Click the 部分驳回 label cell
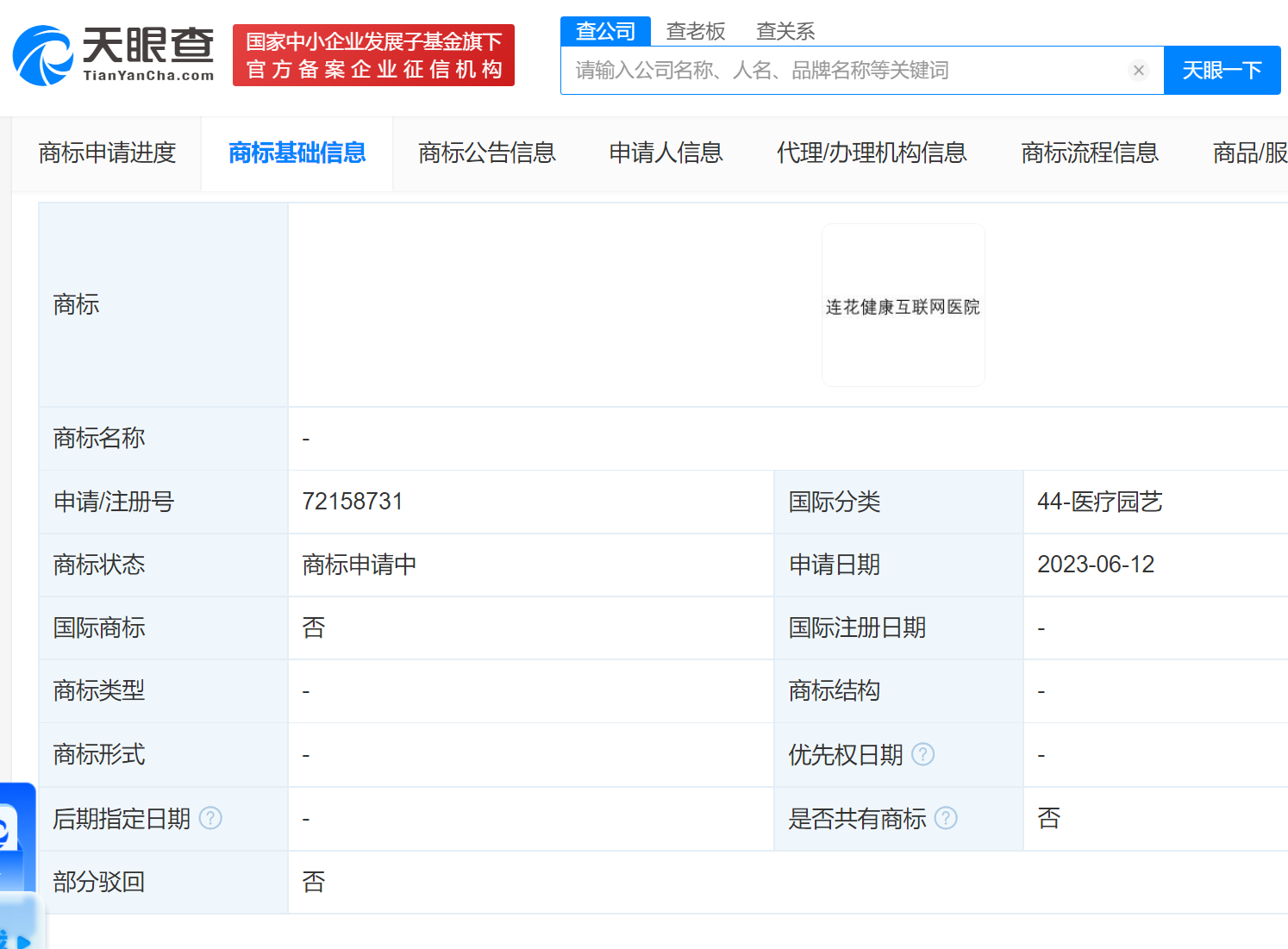 163,882
